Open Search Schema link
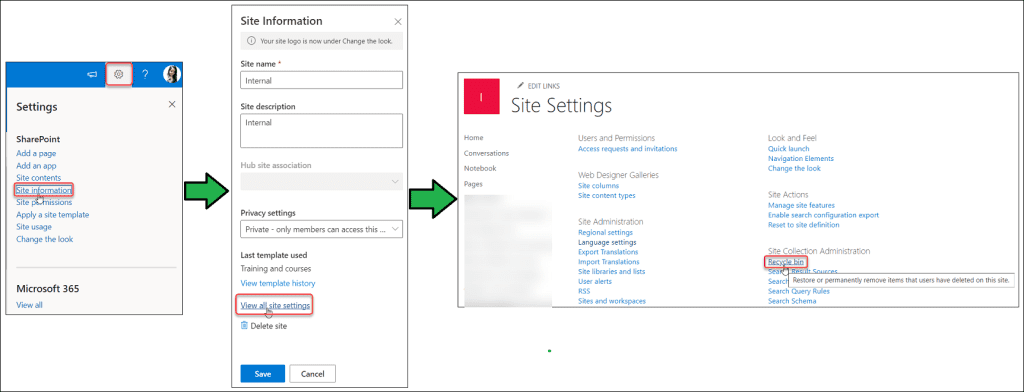Screen dimensions: 1024x392 click(x=792, y=301)
